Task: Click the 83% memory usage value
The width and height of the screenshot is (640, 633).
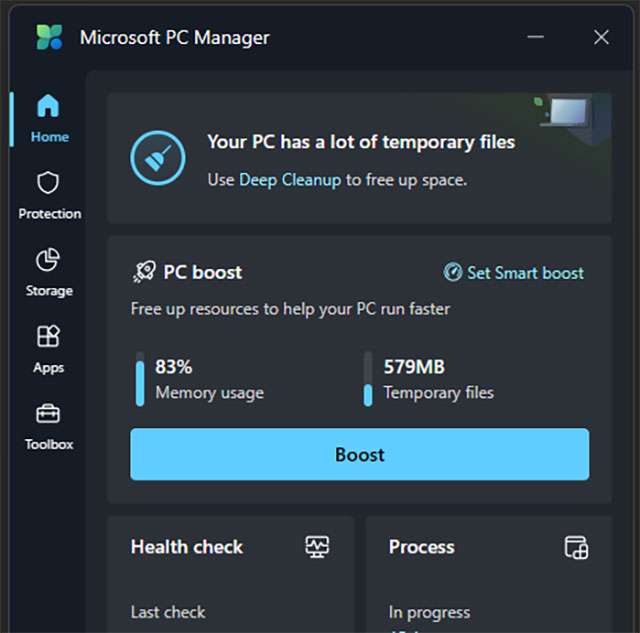Action: pos(173,366)
